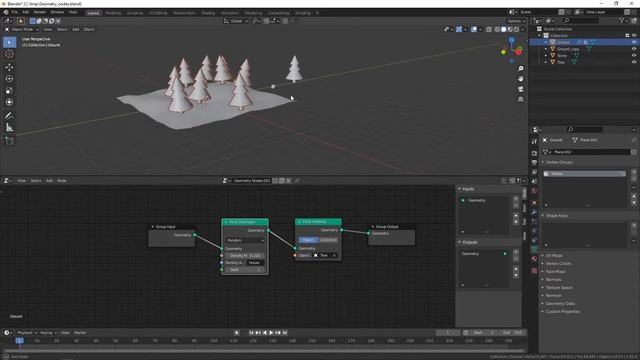
Task: Select the Annotate tool
Action: [x=9, y=116]
